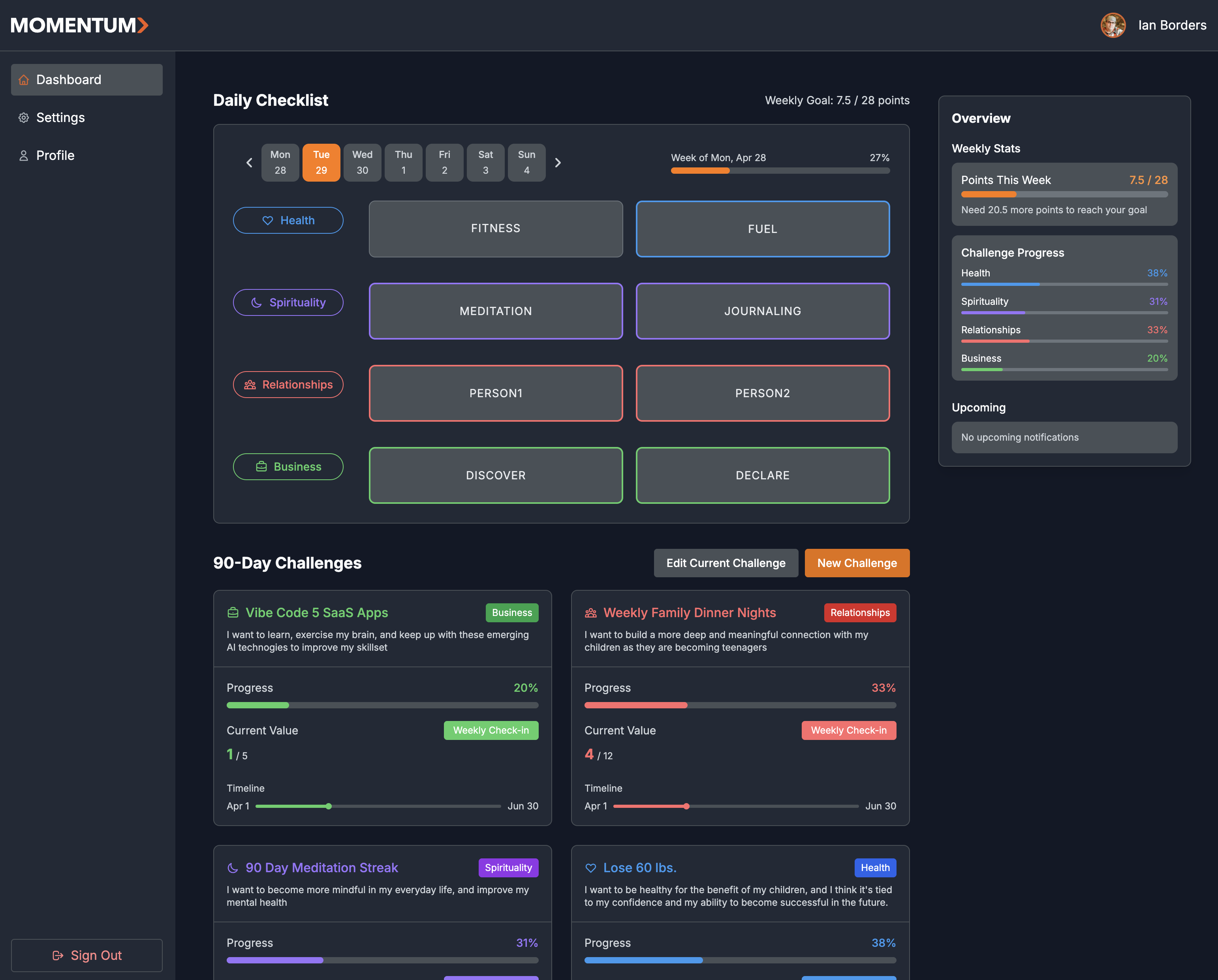Open Profile in the sidebar
This screenshot has height=980, width=1218.
(87, 155)
